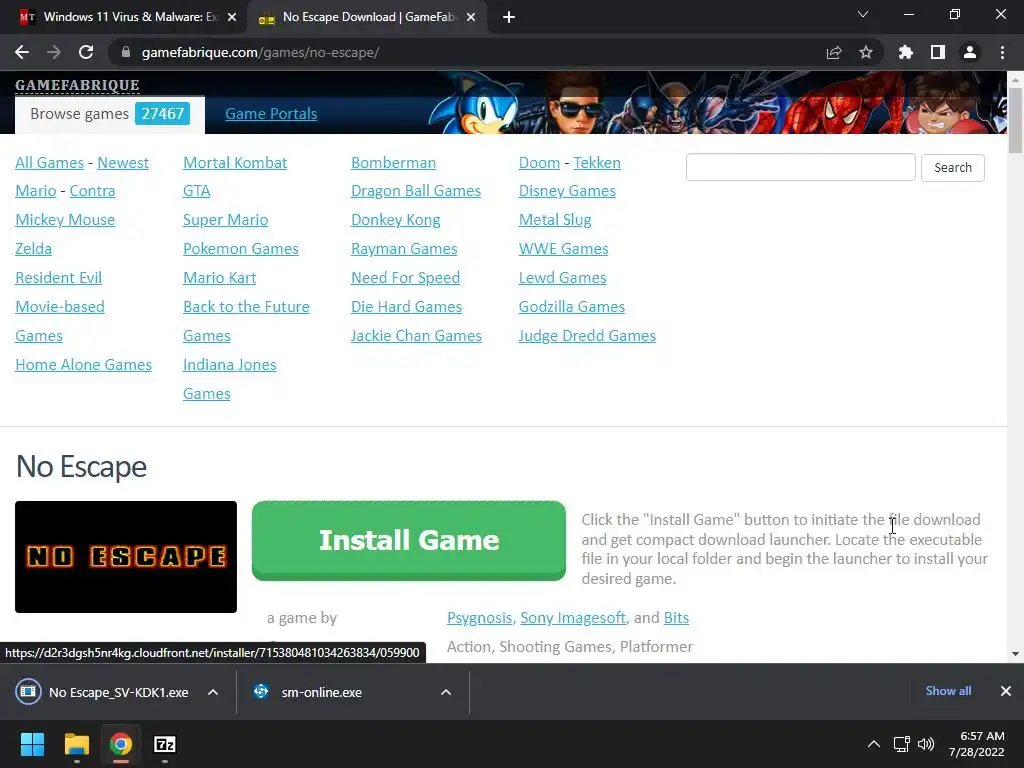Open the Zelda link
This screenshot has height=768, width=1024.
[33, 249]
